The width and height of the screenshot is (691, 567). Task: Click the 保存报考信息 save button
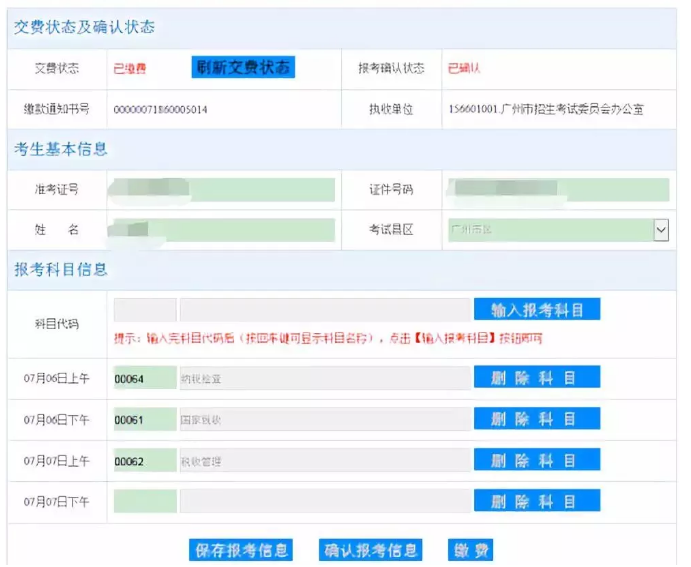tap(241, 550)
